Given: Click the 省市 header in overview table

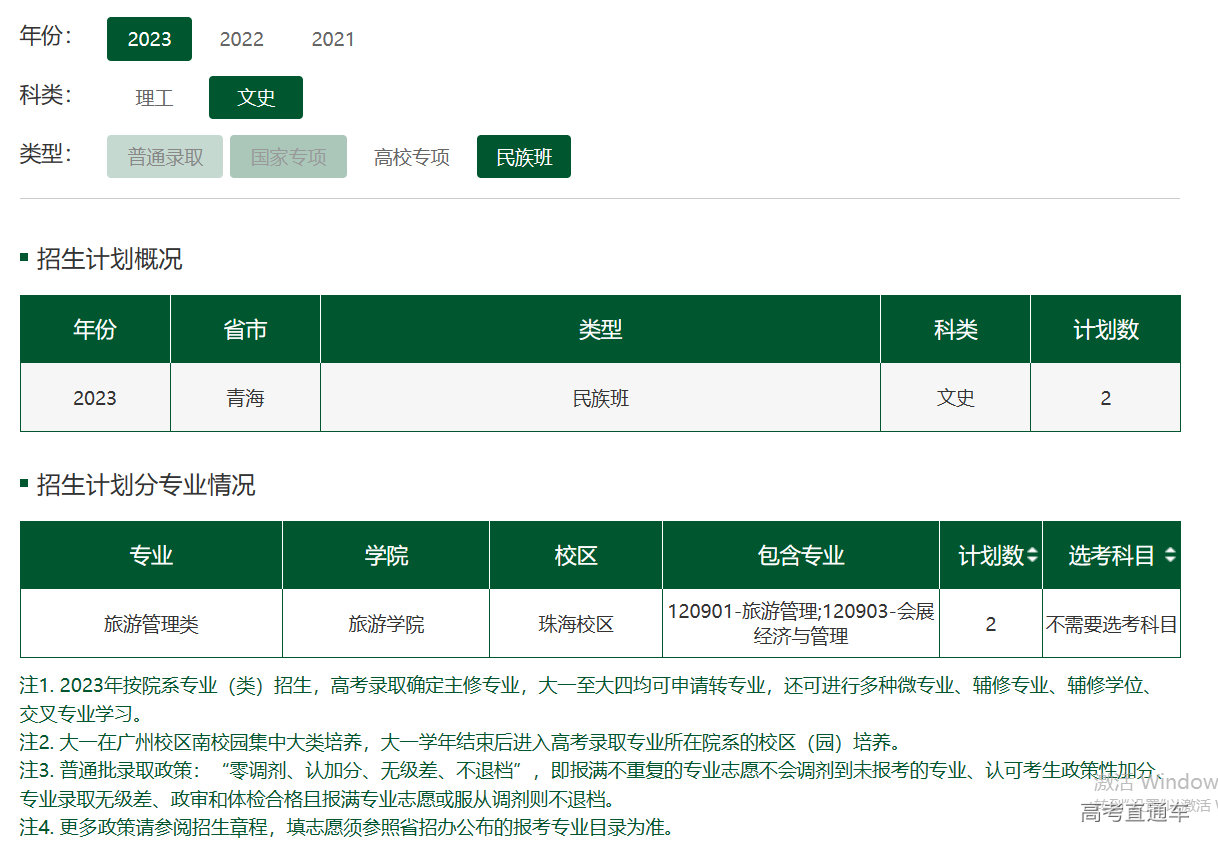Looking at the screenshot, I should click(x=245, y=329).
